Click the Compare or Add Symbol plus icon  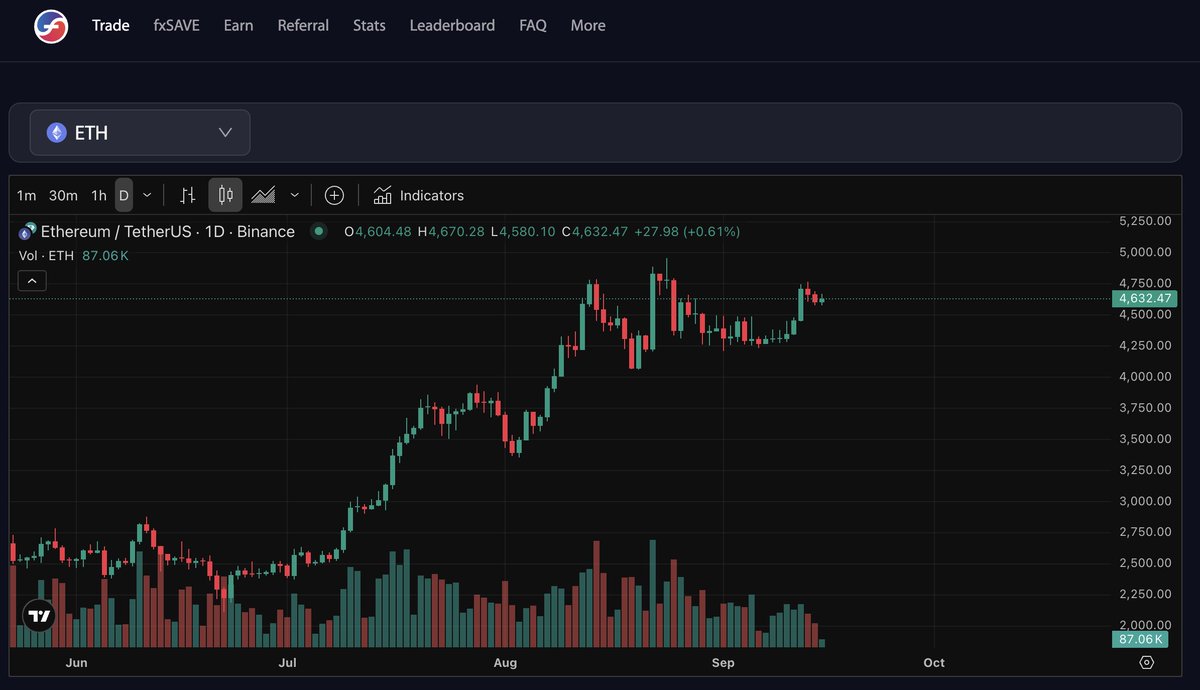pos(334,195)
